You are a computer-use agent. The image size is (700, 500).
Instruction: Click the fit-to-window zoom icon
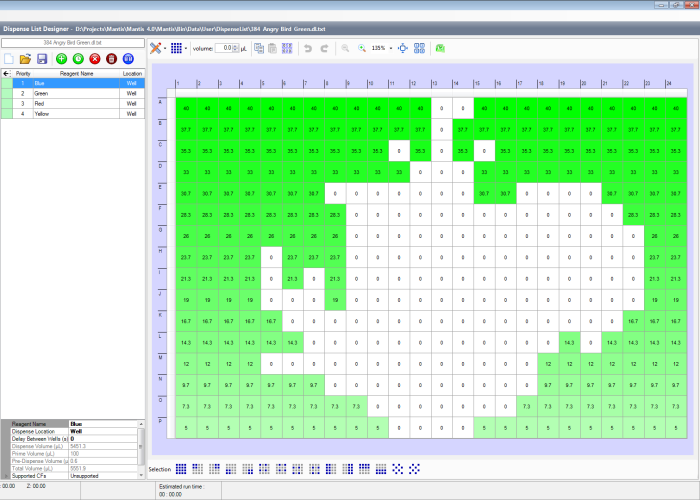pyautogui.click(x=403, y=48)
